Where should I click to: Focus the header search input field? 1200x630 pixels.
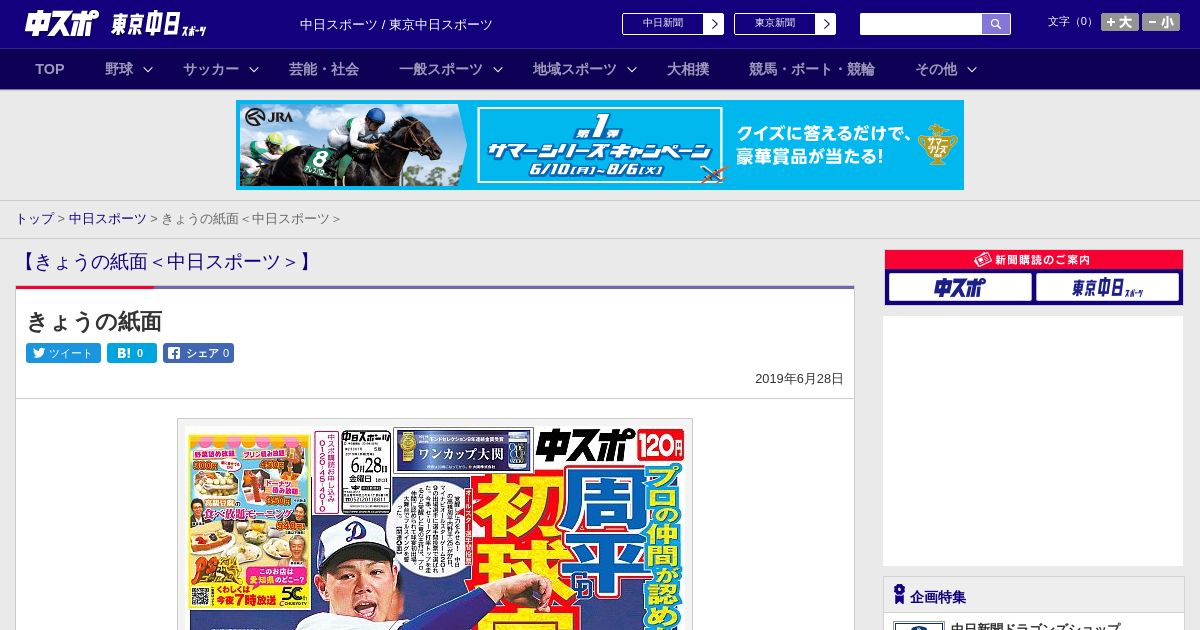coord(921,24)
